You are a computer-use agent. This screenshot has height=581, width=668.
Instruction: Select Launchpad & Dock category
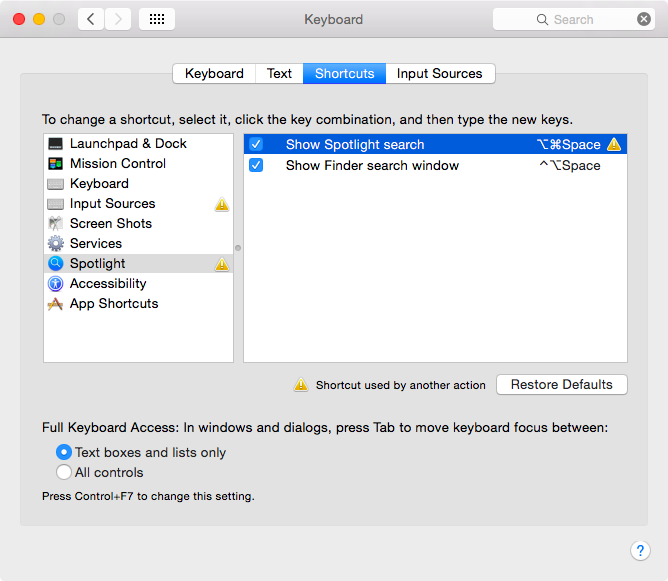click(138, 144)
